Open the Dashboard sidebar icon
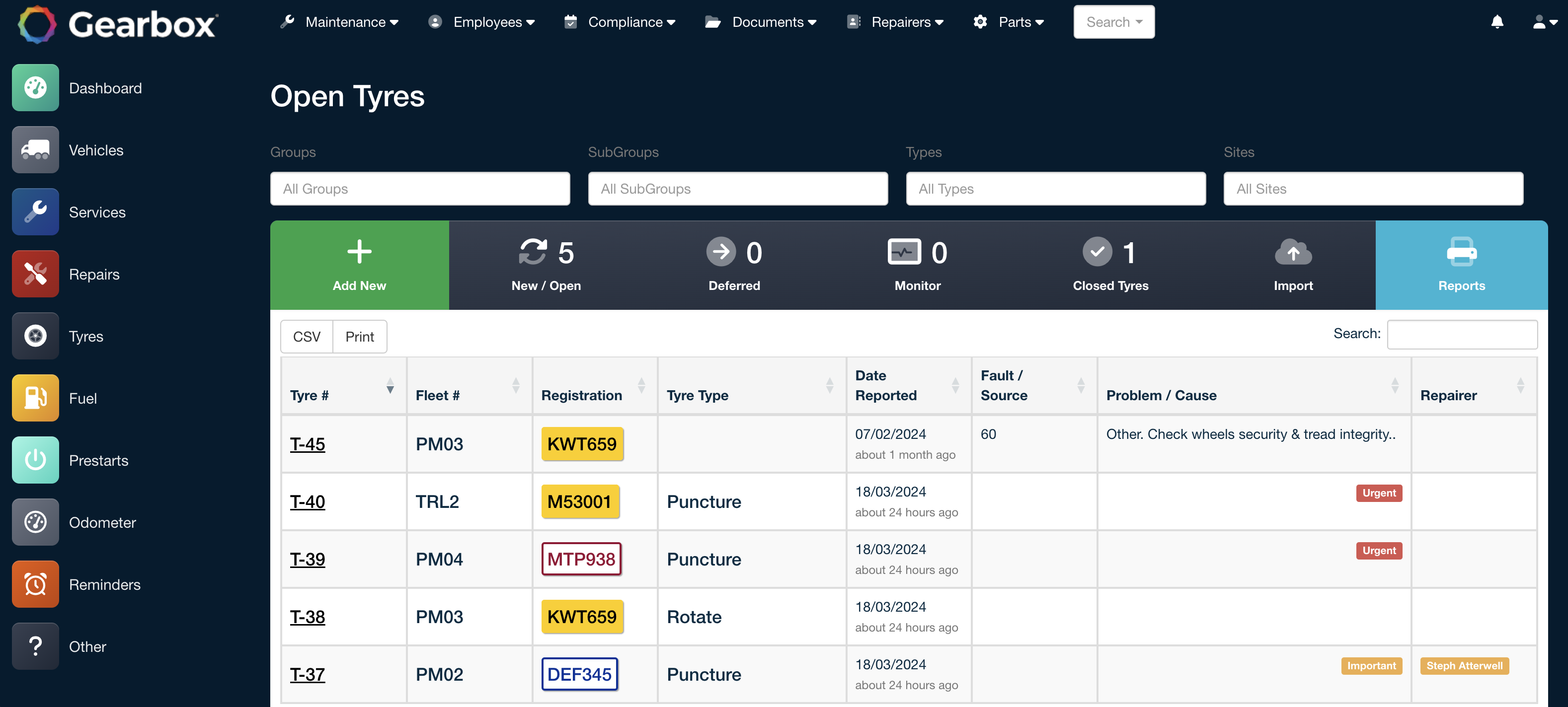Viewport: 1568px width, 707px height. pyautogui.click(x=35, y=87)
